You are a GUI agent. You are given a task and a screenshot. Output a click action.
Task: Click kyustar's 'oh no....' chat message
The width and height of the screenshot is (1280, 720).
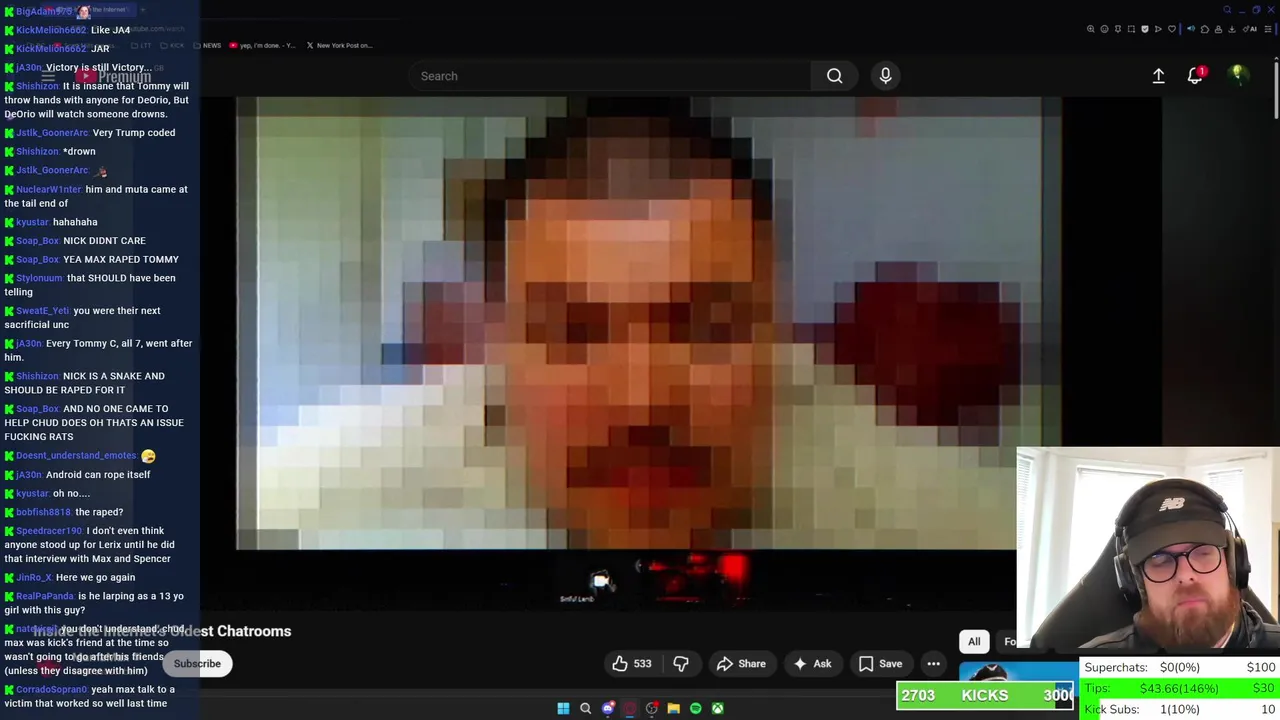pos(71,493)
